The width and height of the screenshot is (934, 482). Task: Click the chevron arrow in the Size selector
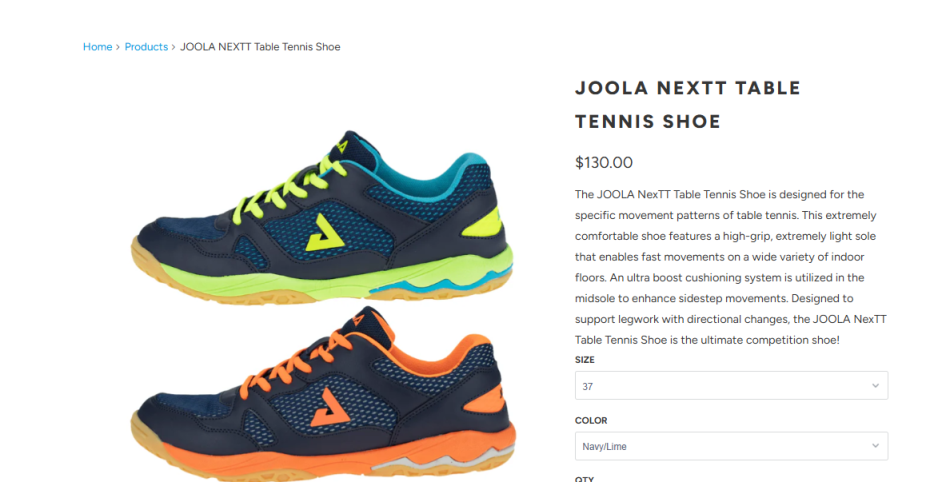(875, 385)
